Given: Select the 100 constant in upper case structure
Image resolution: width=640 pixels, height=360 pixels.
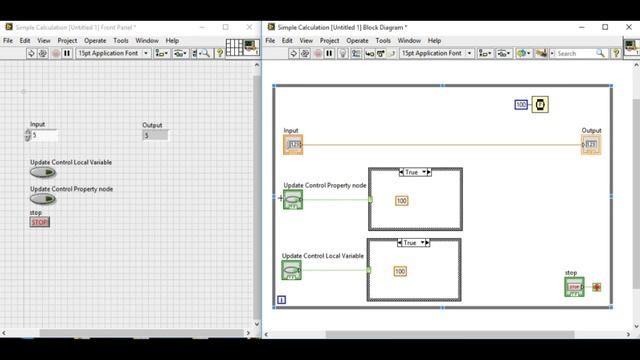Looking at the screenshot, I should coord(402,200).
